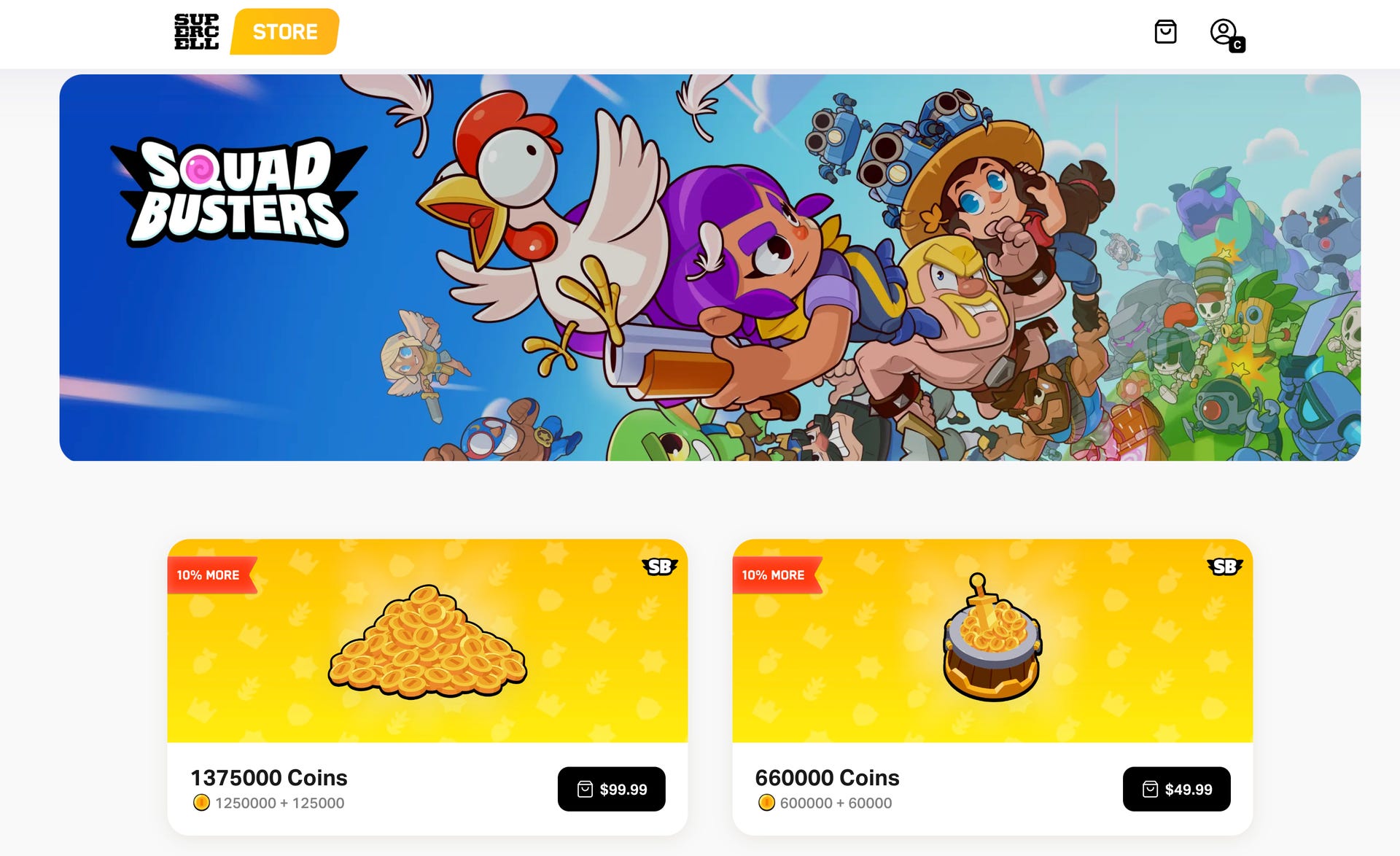Image resolution: width=1400 pixels, height=856 pixels.
Task: Click the 600000 + 60000 bonus text
Action: [x=836, y=803]
